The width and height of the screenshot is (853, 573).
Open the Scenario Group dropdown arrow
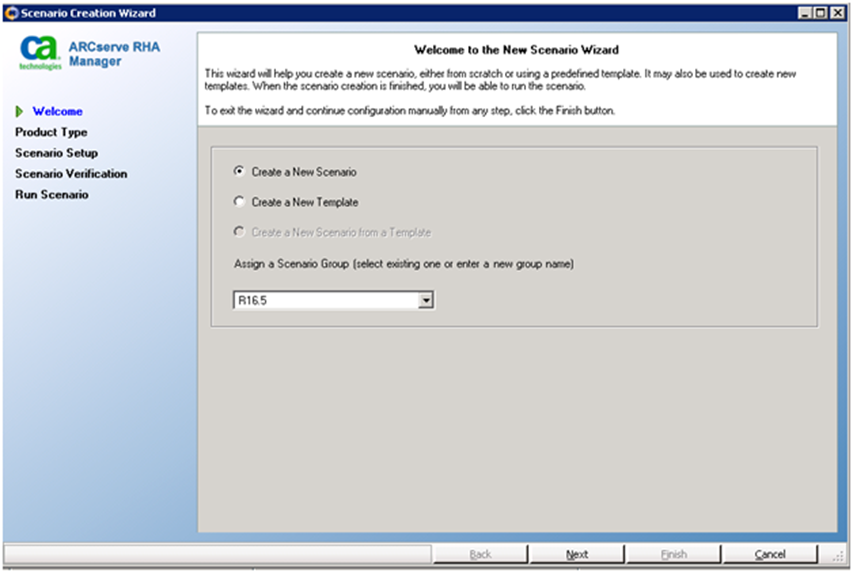pyautogui.click(x=426, y=300)
